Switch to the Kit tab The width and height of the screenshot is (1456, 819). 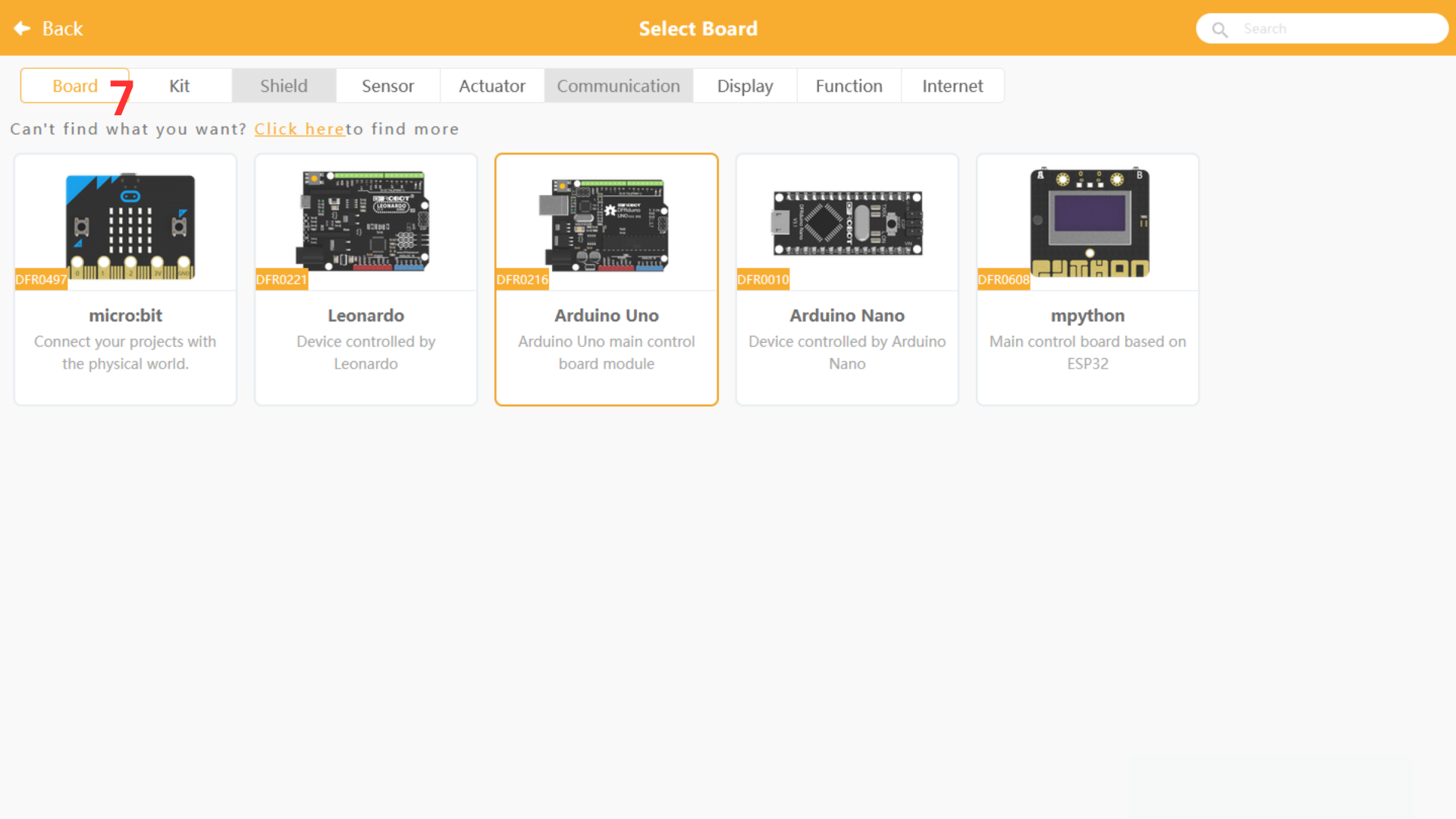click(180, 86)
